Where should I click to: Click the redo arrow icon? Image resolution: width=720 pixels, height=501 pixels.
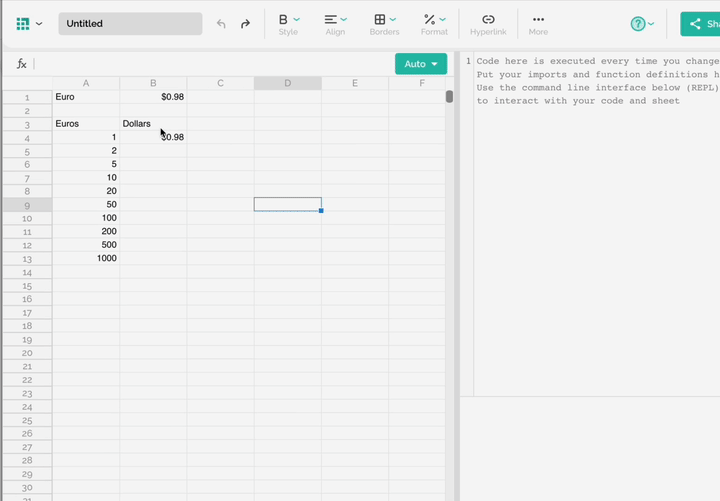tap(245, 24)
